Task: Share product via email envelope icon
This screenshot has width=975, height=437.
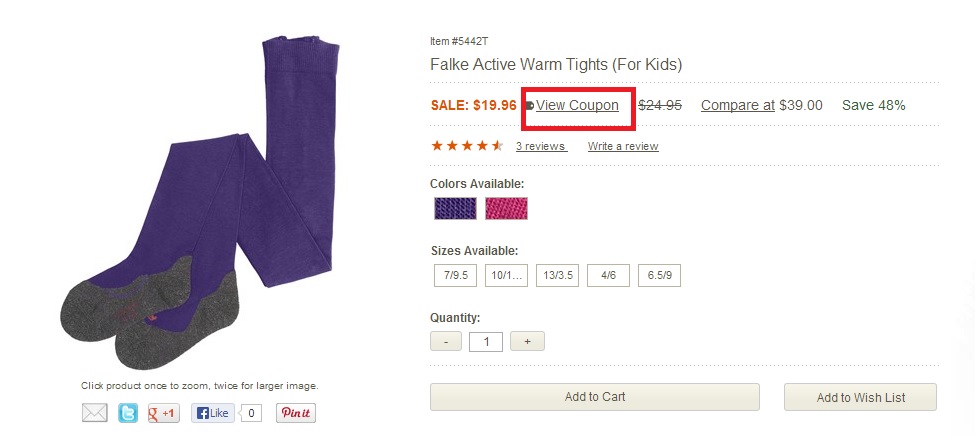Action: [94, 413]
